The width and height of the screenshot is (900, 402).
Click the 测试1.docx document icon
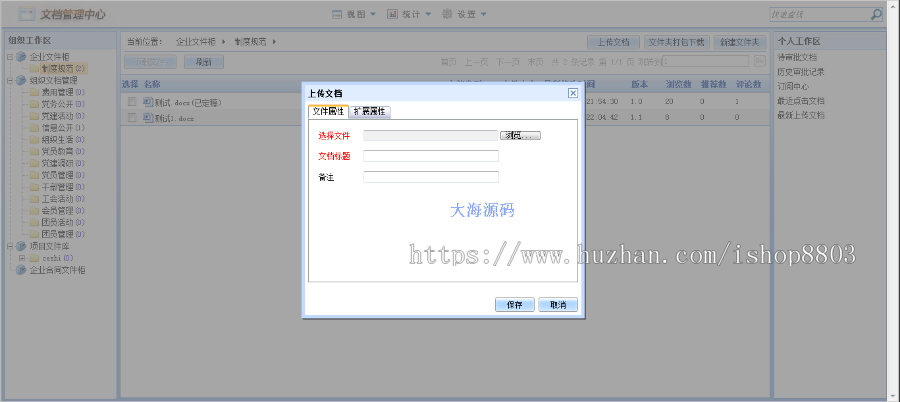pyautogui.click(x=148, y=118)
